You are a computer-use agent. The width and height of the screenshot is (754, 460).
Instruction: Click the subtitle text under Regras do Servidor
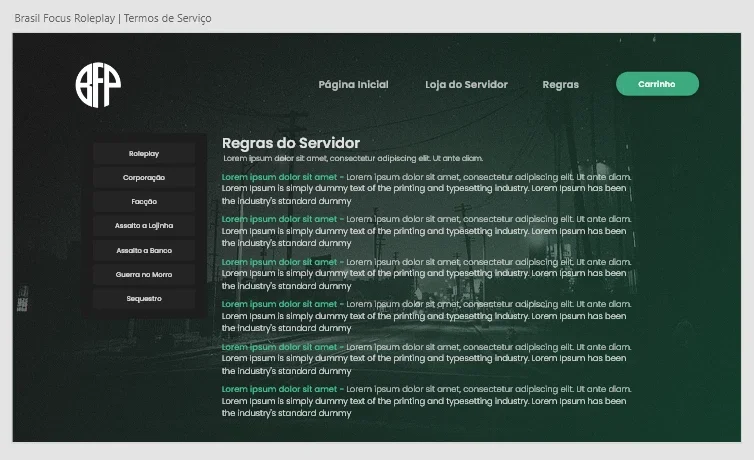353,158
